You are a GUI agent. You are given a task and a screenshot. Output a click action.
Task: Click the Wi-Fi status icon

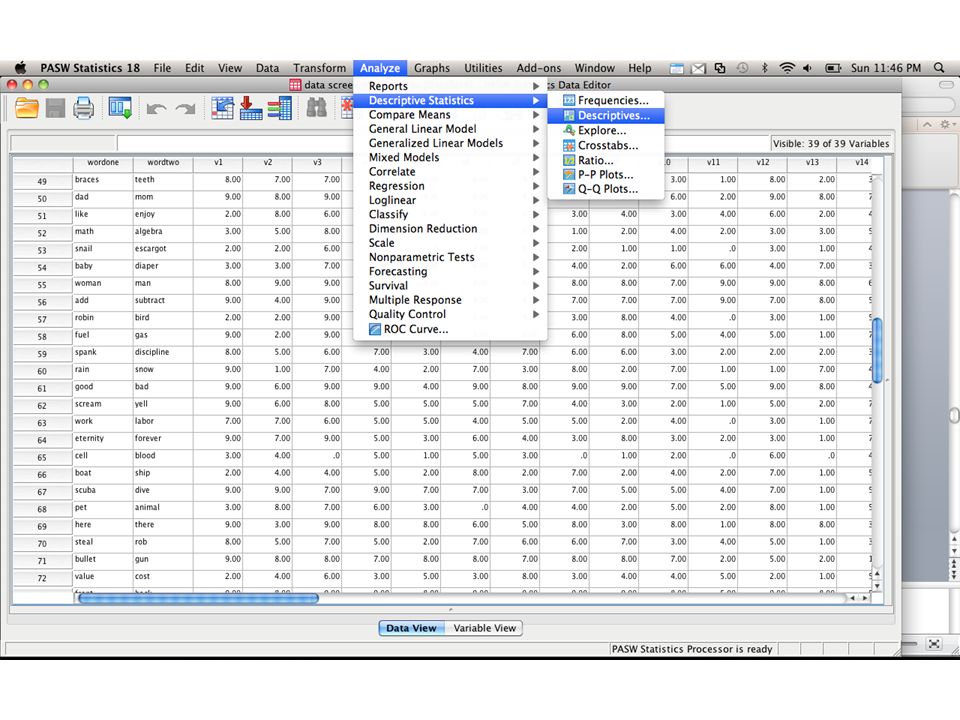(787, 68)
